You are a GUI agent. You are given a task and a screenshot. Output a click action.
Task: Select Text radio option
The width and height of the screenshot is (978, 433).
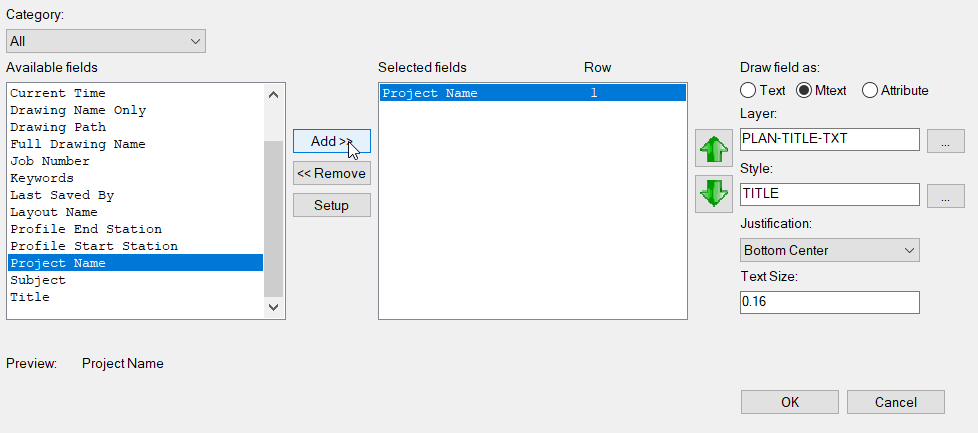pyautogui.click(x=762, y=90)
